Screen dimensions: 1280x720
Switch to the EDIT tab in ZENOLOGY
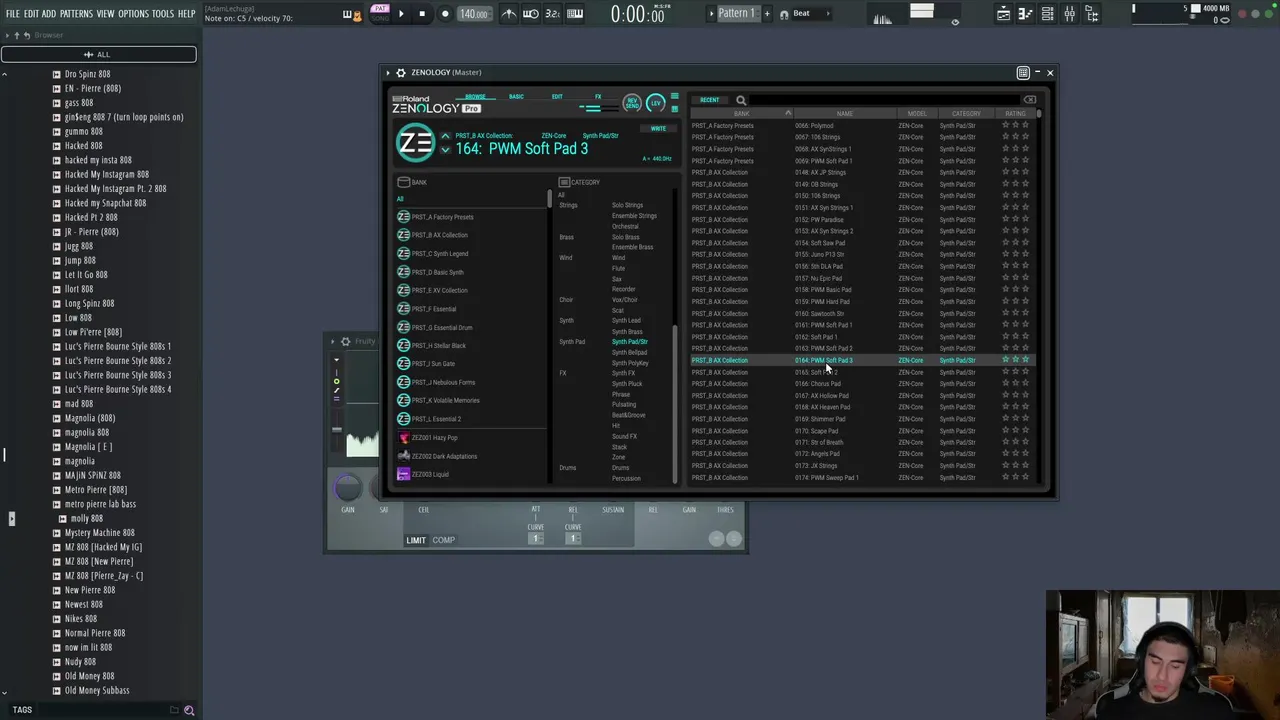[x=557, y=97]
